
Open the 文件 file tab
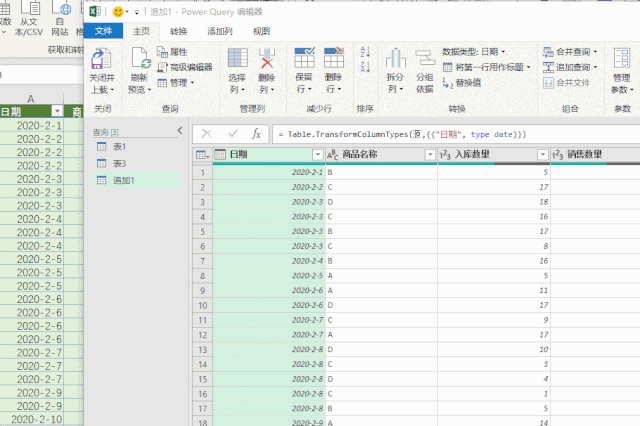[x=103, y=31]
